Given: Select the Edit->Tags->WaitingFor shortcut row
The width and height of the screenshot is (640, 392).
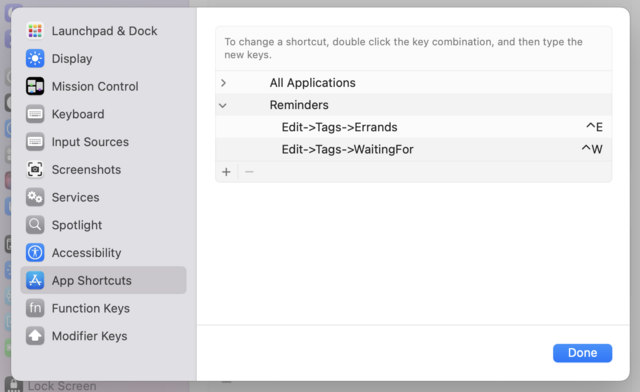Looking at the screenshot, I should (413, 149).
